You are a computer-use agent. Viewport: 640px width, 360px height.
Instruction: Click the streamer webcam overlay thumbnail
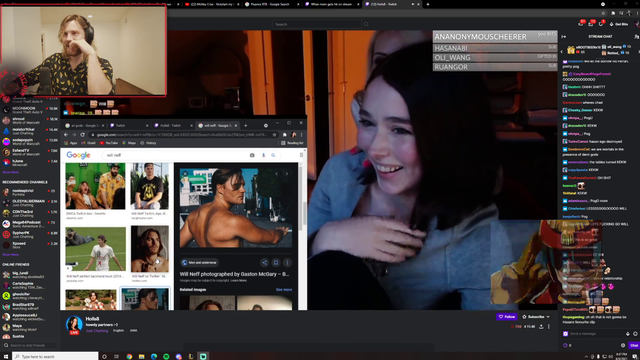83,51
